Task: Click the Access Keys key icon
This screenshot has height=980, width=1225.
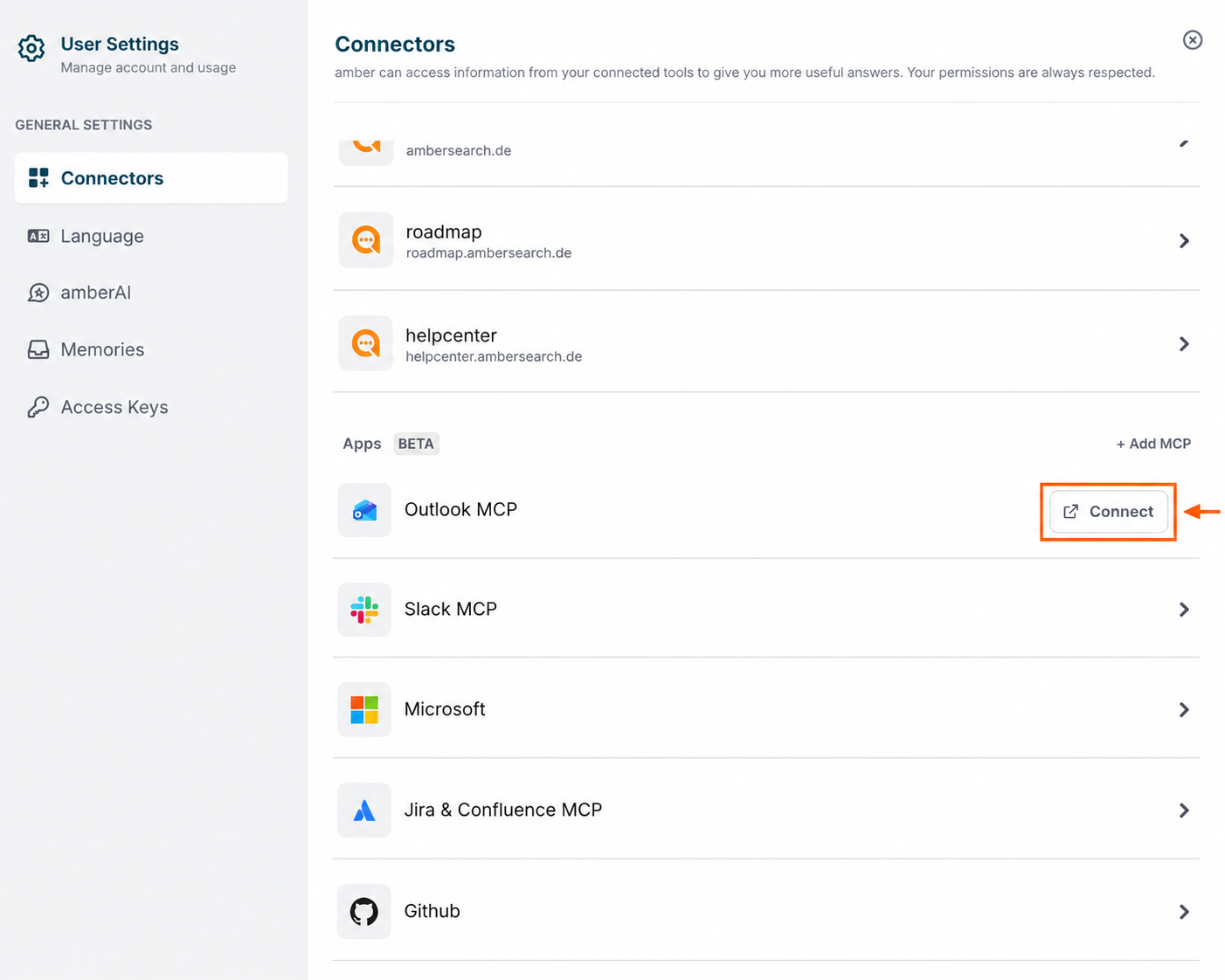Action: [x=38, y=407]
